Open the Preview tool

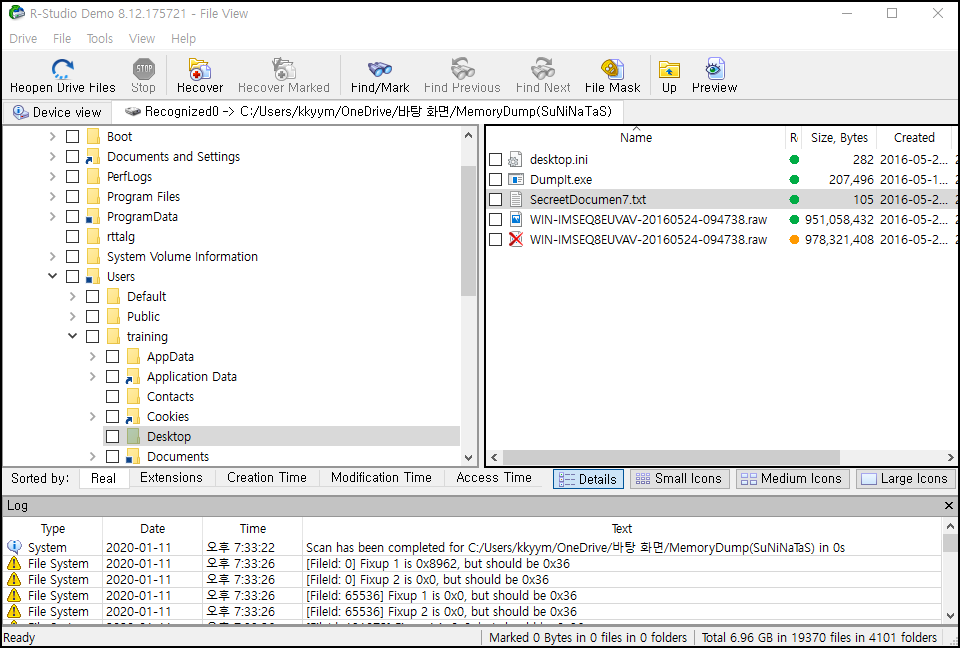point(714,69)
